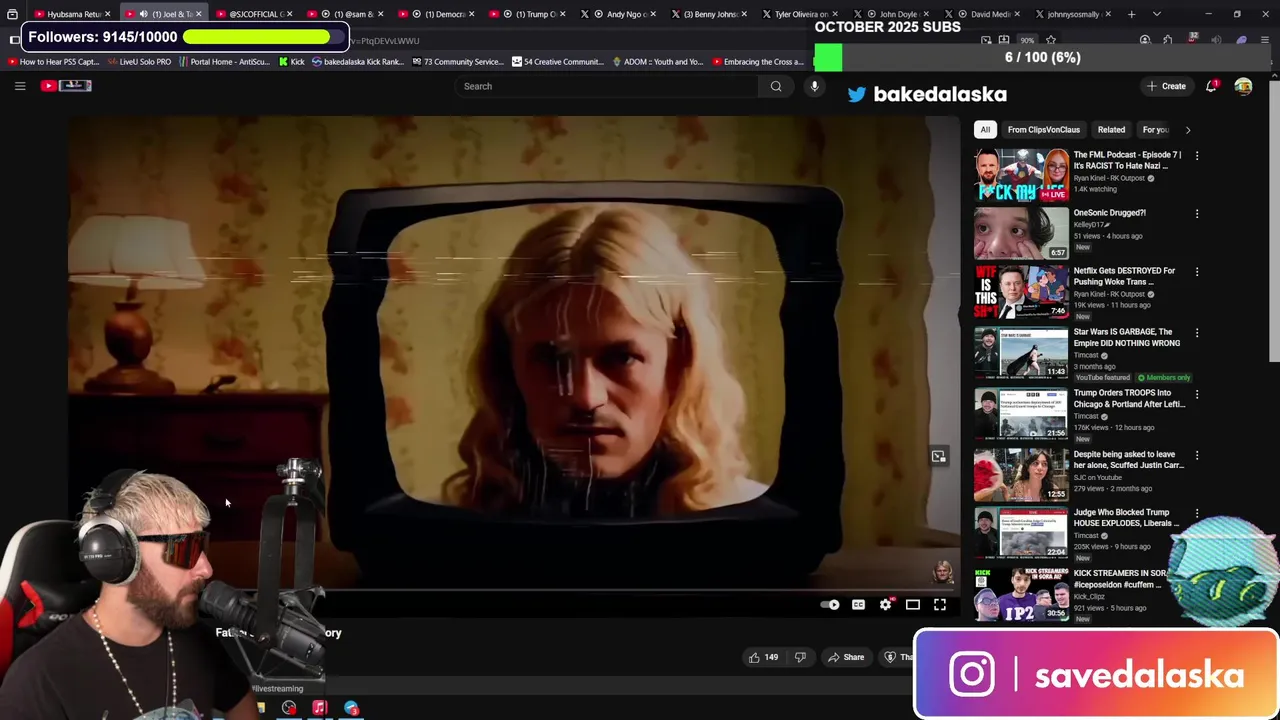Viewport: 1280px width, 720px height.
Task: Focus the YouTube search field
Action: 608,86
